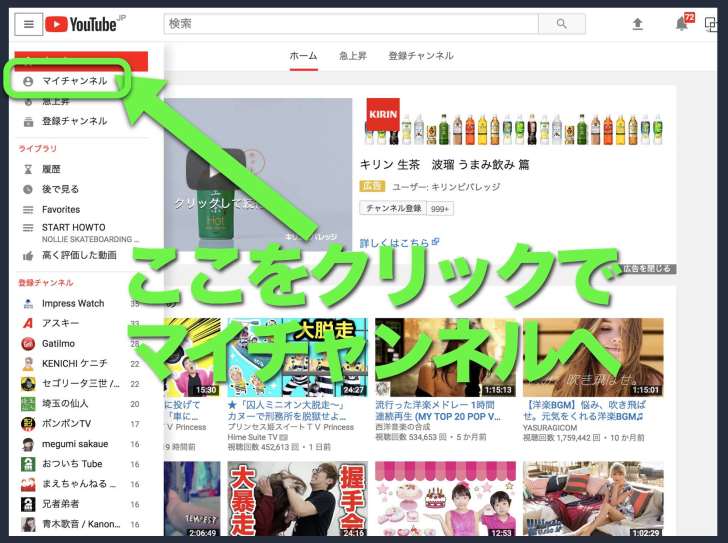The width and height of the screenshot is (728, 543).
Task: Follow the 詳しくはこちら link
Action: (399, 243)
